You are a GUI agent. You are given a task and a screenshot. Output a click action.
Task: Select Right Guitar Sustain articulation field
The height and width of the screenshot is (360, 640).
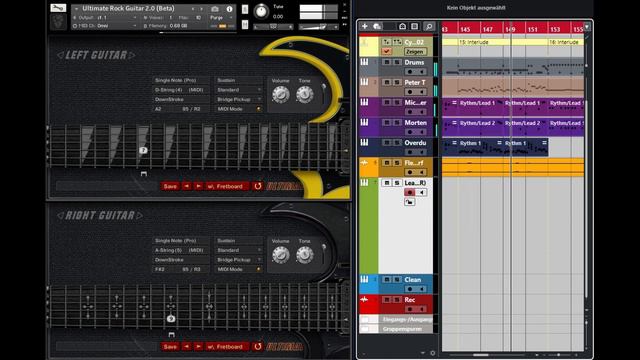click(x=239, y=241)
